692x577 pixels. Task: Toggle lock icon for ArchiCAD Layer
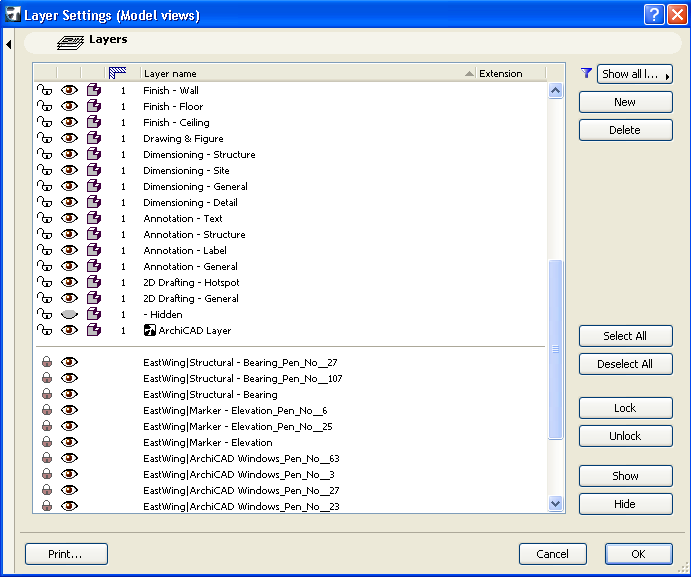tap(44, 331)
